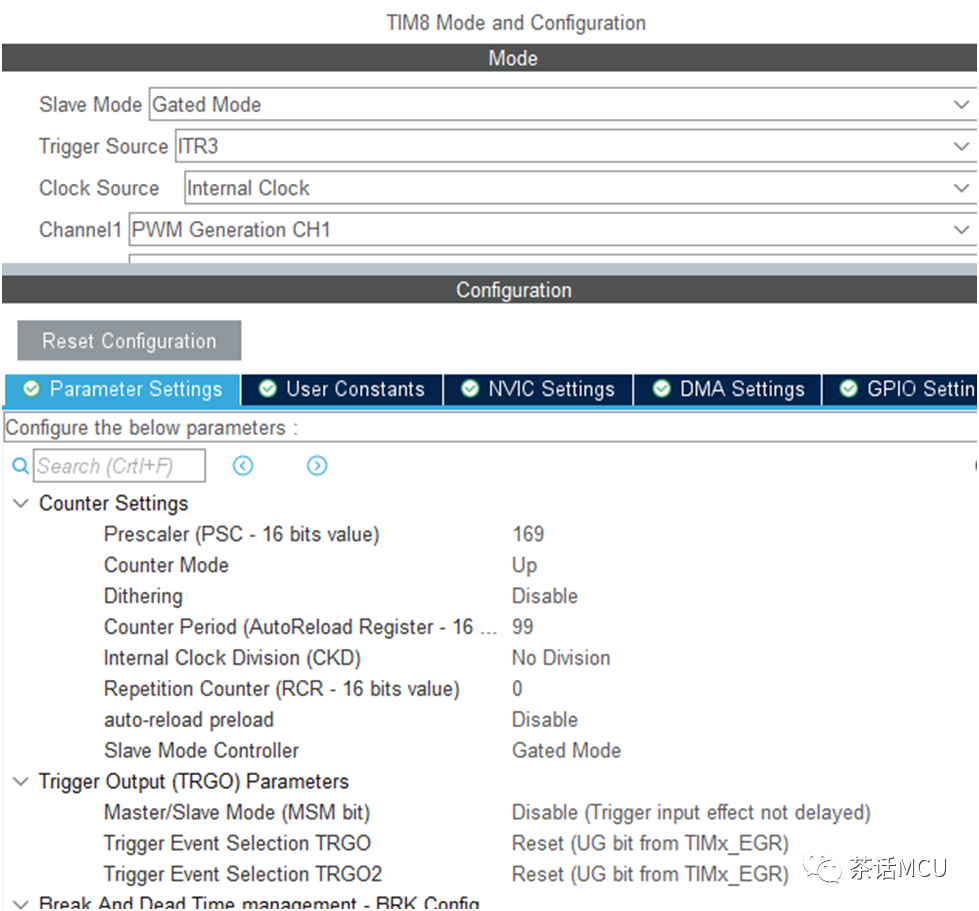Select the Internal Clock Division value No Division
The height and width of the screenshot is (911, 979).
[x=561, y=657]
